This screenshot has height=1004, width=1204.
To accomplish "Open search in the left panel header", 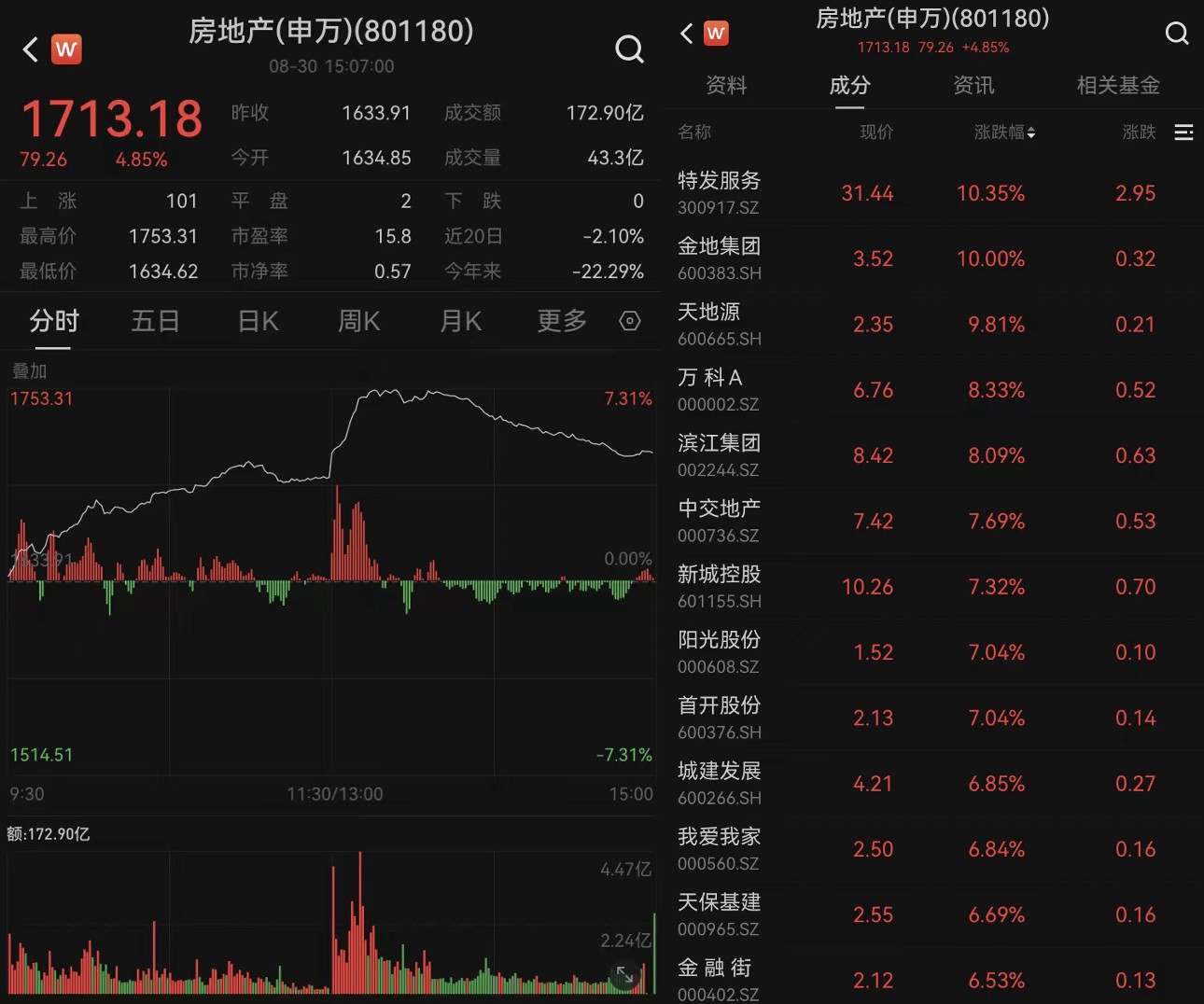I will (x=629, y=49).
